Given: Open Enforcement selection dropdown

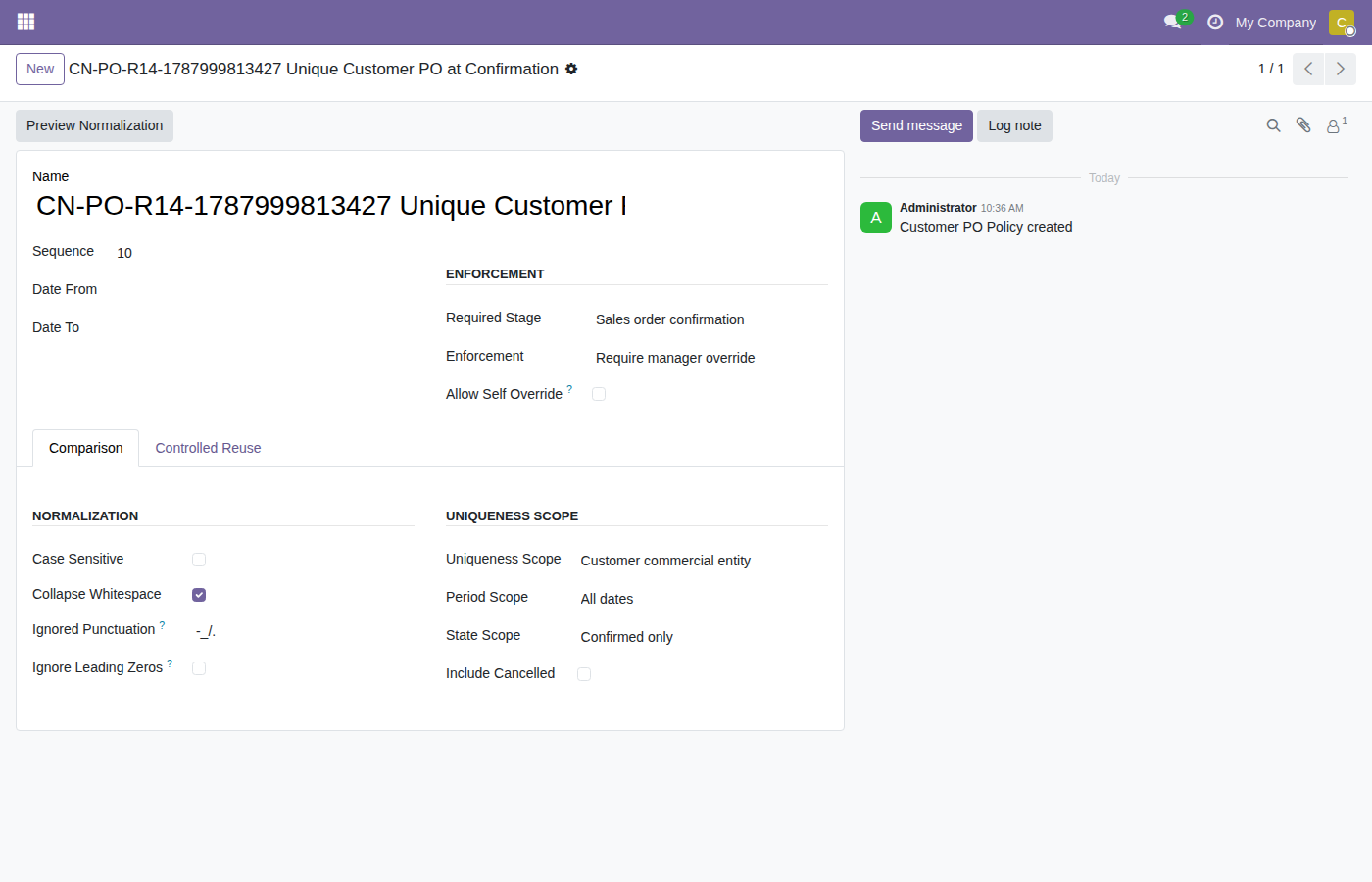Looking at the screenshot, I should point(711,358).
